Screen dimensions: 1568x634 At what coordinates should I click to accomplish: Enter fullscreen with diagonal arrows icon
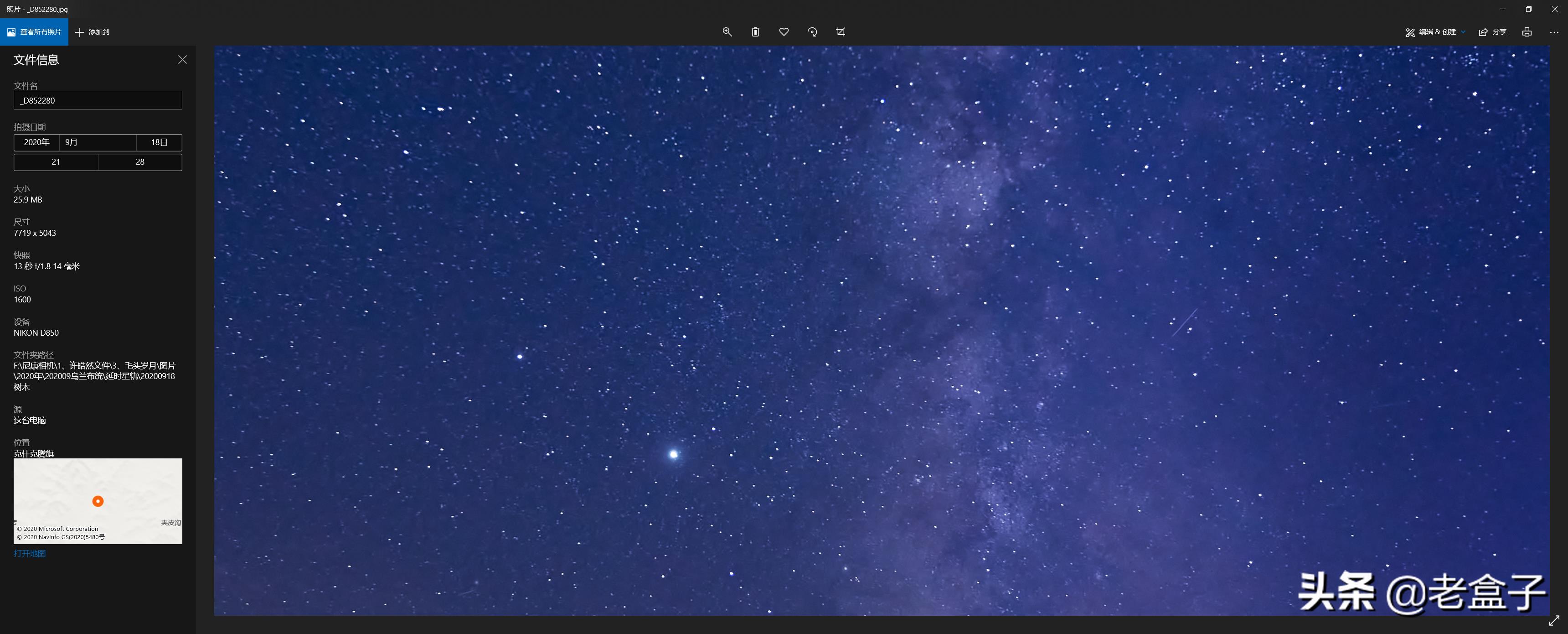pyautogui.click(x=1554, y=621)
